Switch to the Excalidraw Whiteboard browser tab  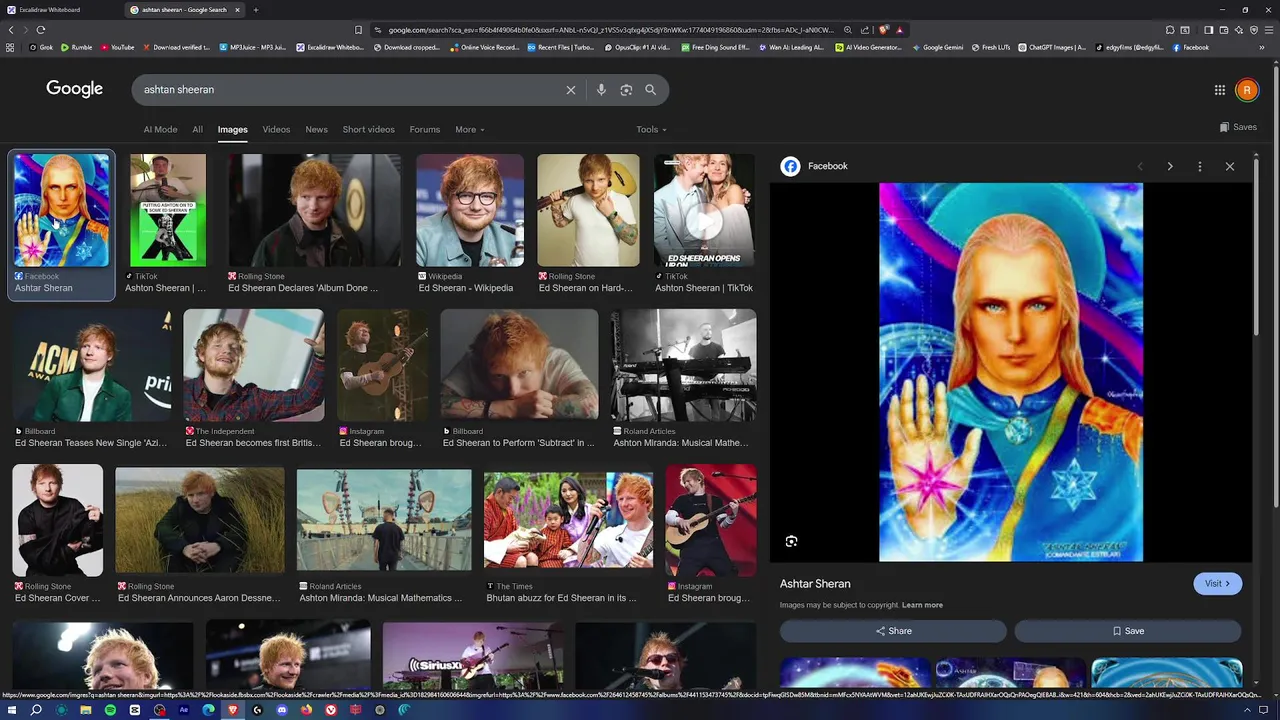pyautogui.click(x=60, y=10)
